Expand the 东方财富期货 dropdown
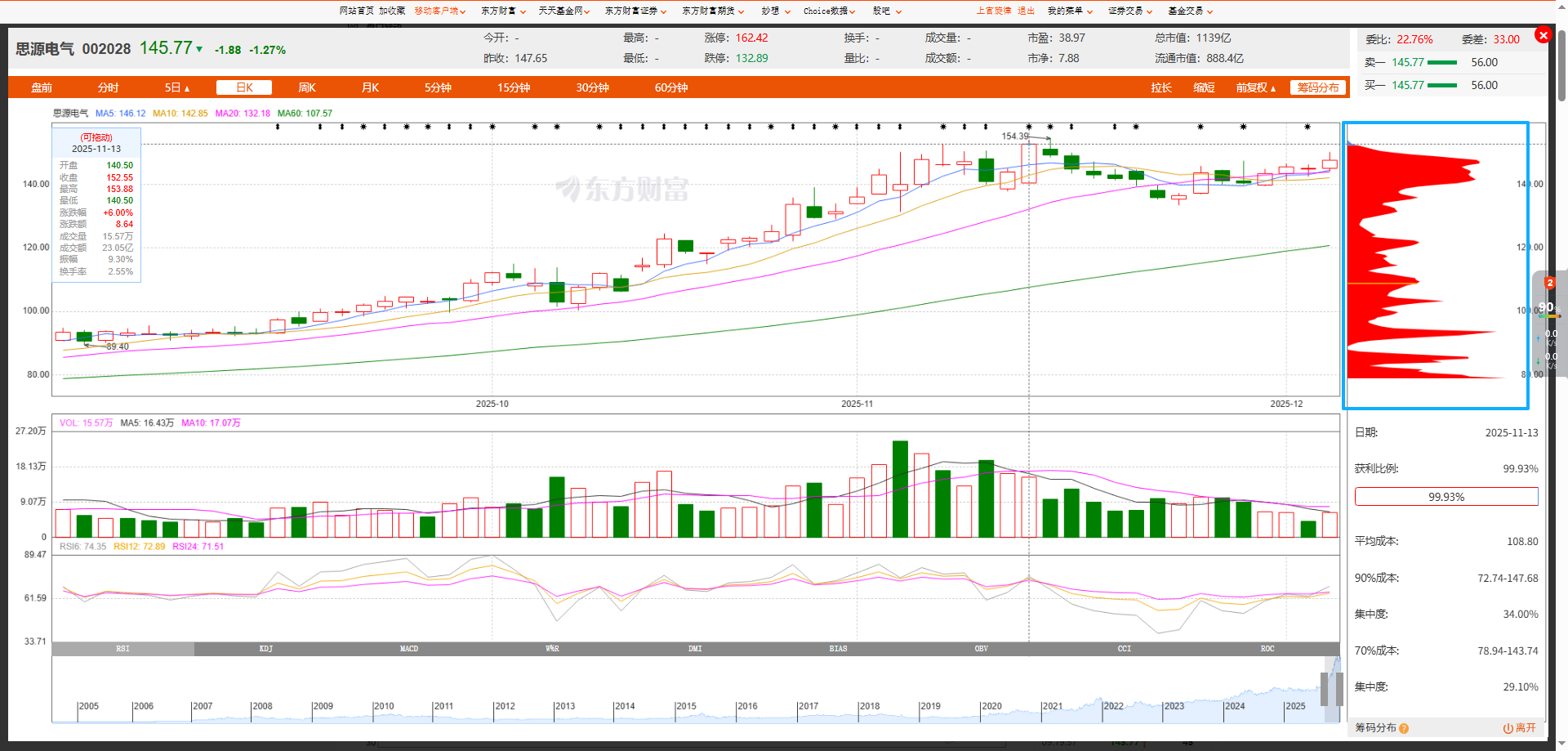 pos(713,11)
